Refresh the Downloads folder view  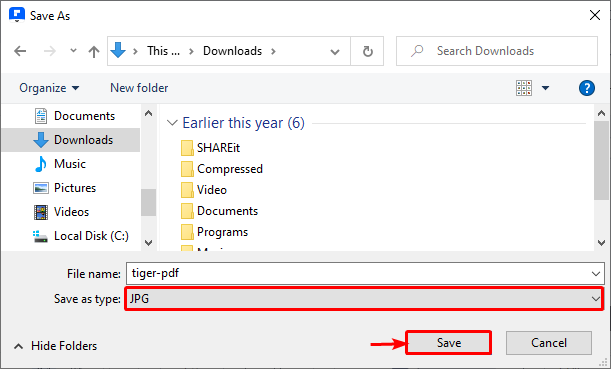(367, 51)
